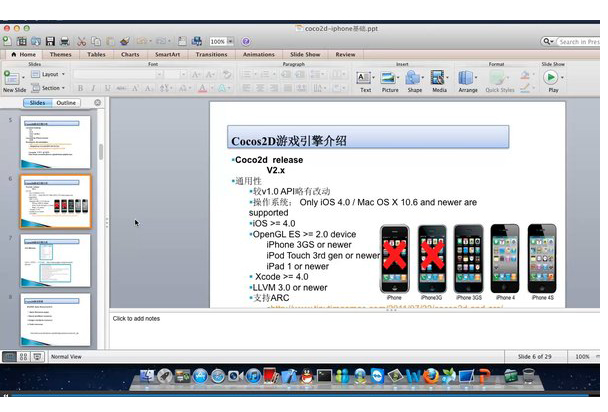Screen dimensions: 608x412
Task: Click the Save floppy disk icon
Action: 50,41
